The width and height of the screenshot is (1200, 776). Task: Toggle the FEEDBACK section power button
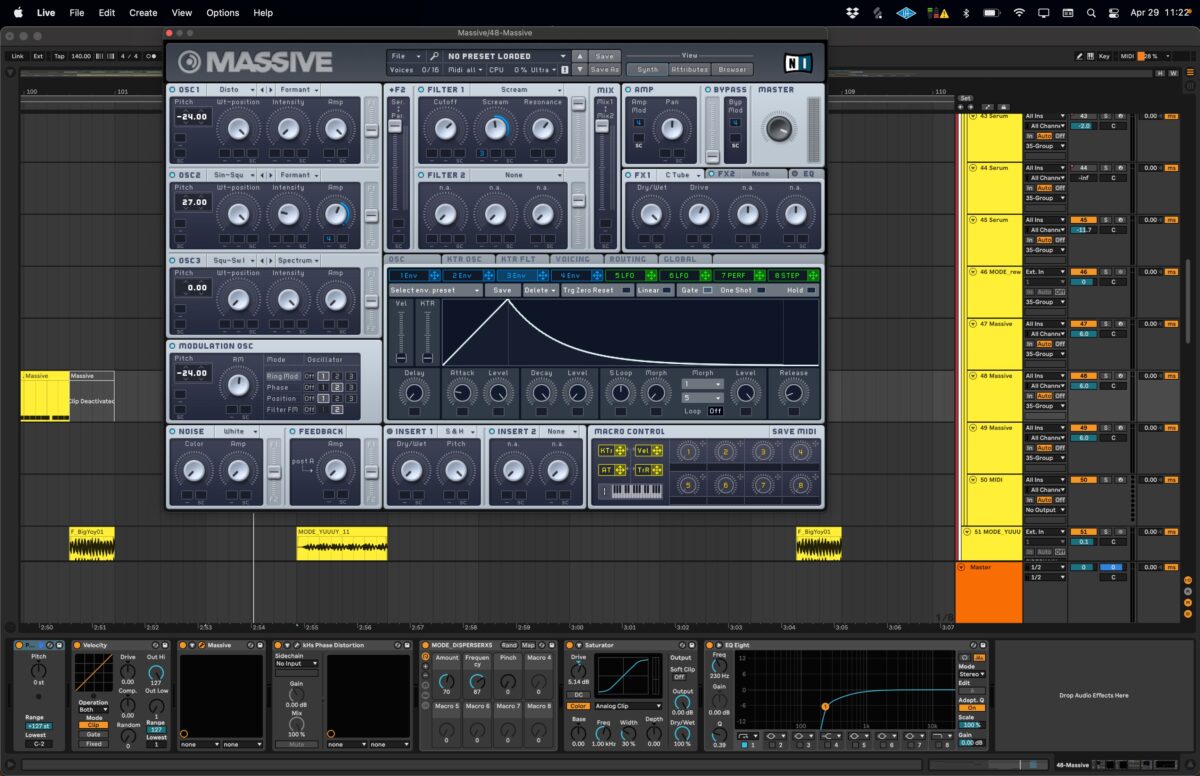tap(292, 432)
